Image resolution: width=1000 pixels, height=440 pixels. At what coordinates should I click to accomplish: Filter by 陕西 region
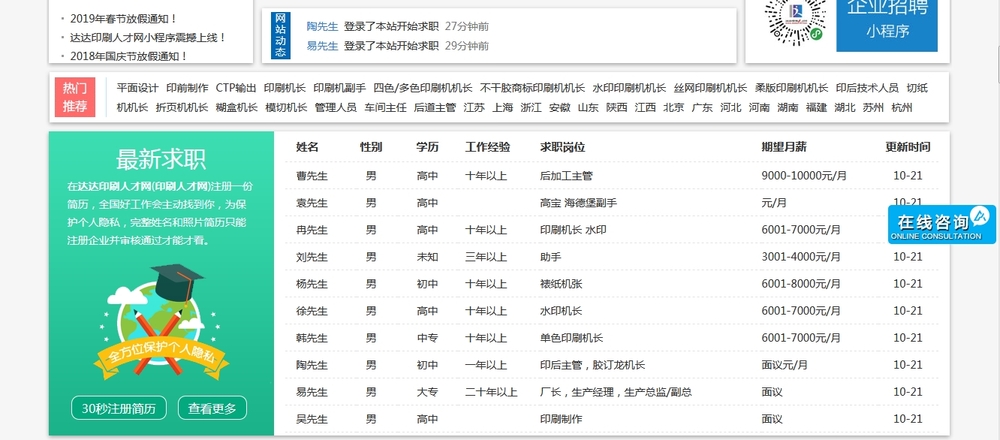tap(617, 107)
